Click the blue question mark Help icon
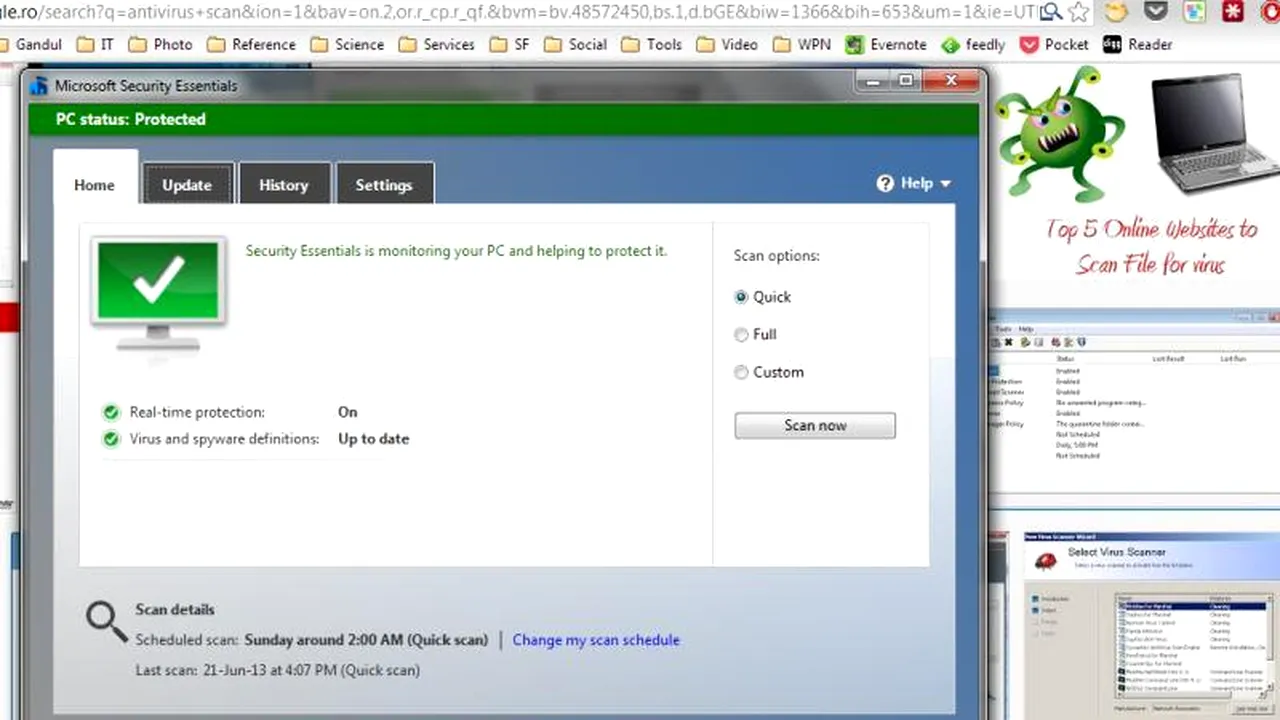The width and height of the screenshot is (1280, 720). coord(885,183)
